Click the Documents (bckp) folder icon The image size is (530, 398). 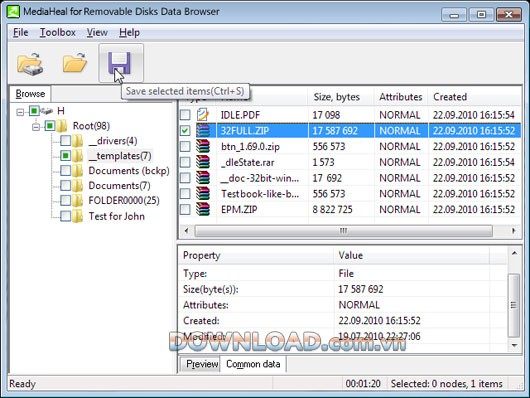[x=77, y=171]
